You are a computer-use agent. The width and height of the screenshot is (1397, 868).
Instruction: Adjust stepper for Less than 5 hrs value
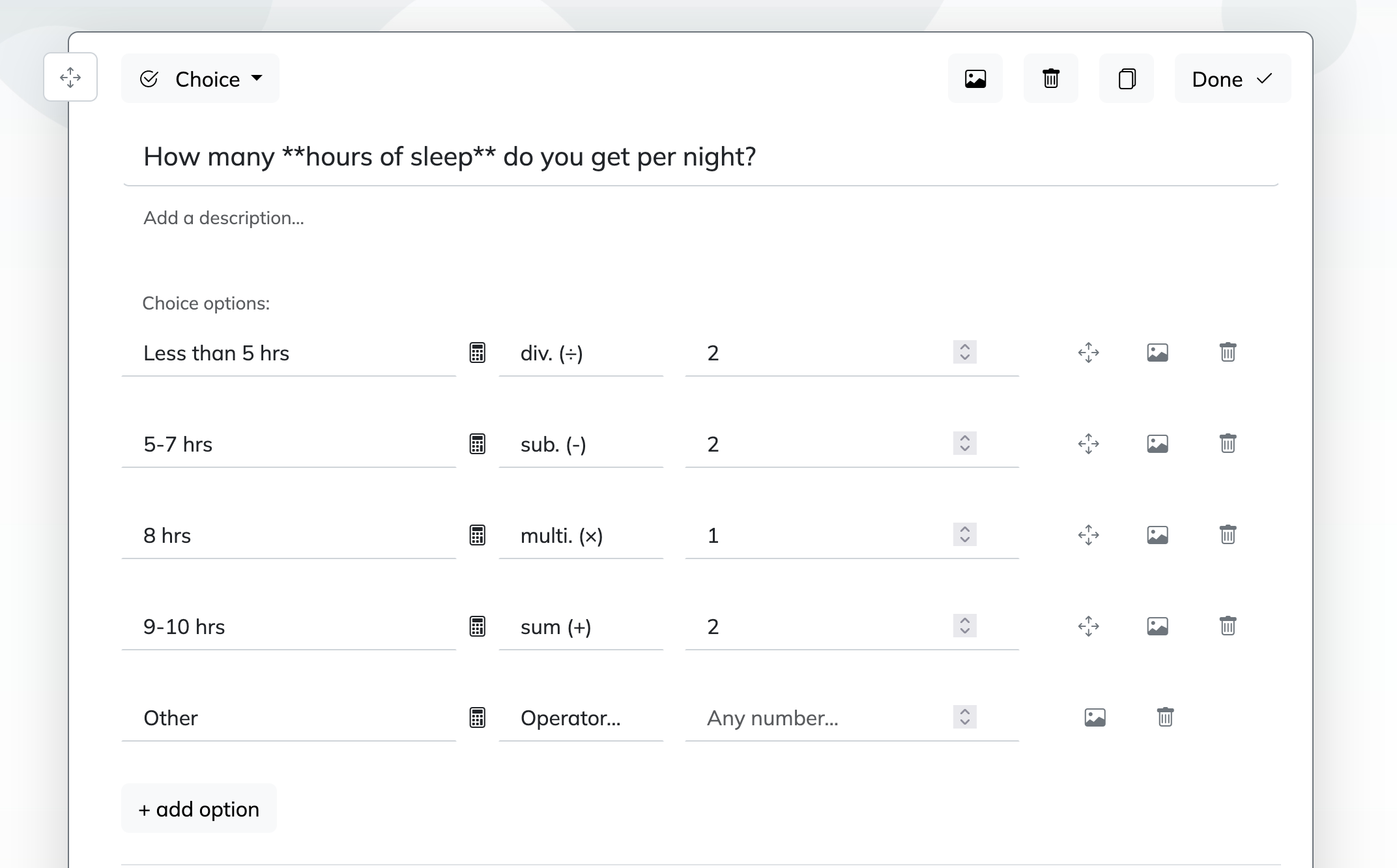965,353
